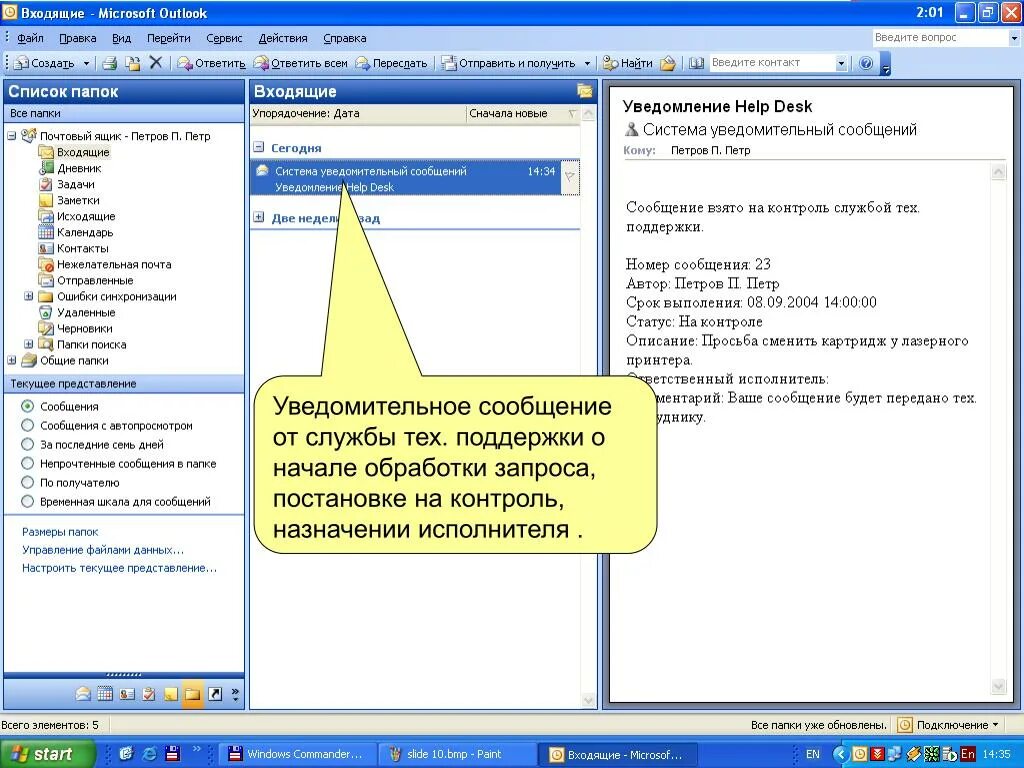Screen dimensions: 1024x768
Task: Open the Действия menu
Action: pyautogui.click(x=283, y=39)
